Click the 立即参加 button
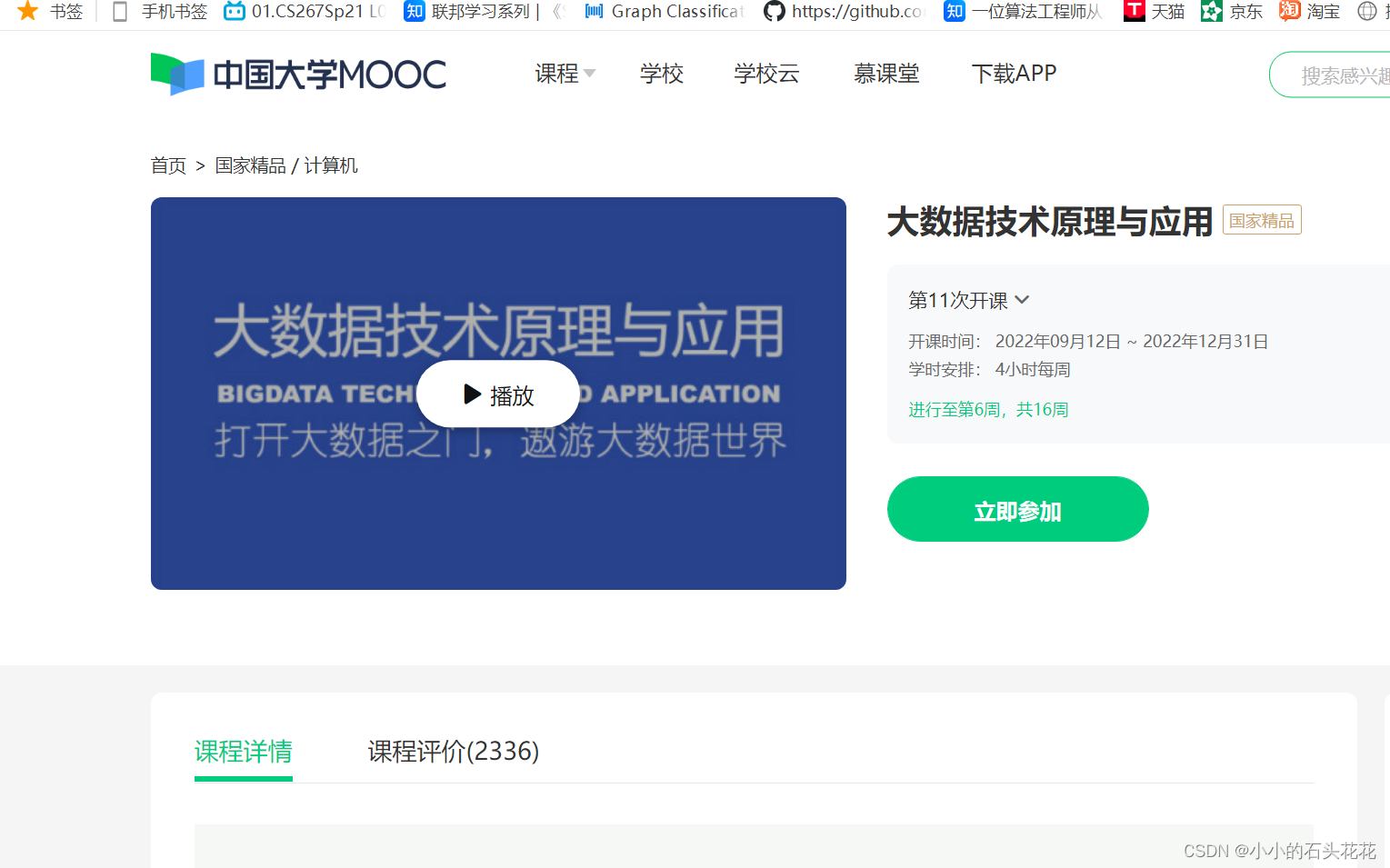Image resolution: width=1390 pixels, height=868 pixels. [x=1017, y=509]
